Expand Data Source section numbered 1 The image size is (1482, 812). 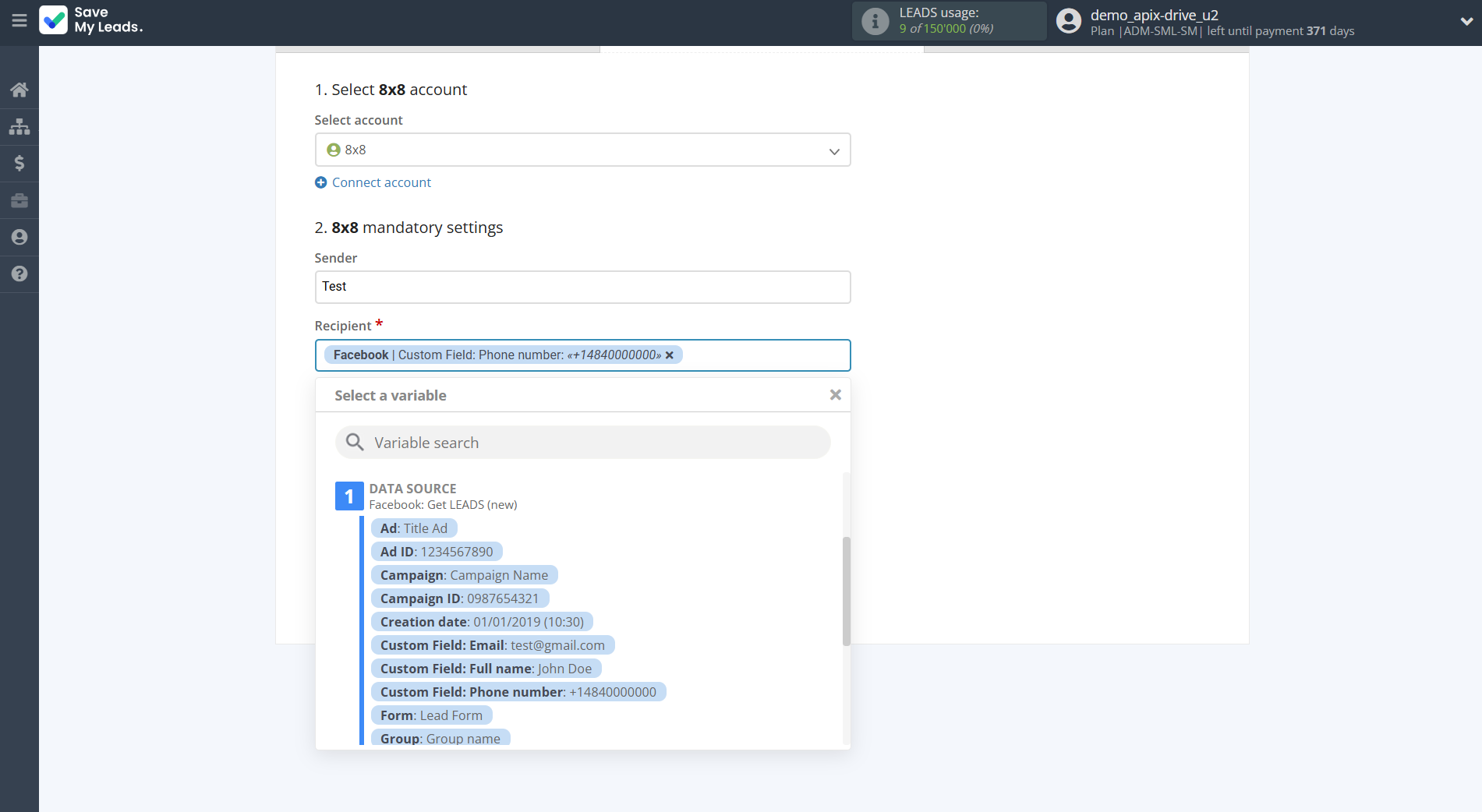click(348, 496)
